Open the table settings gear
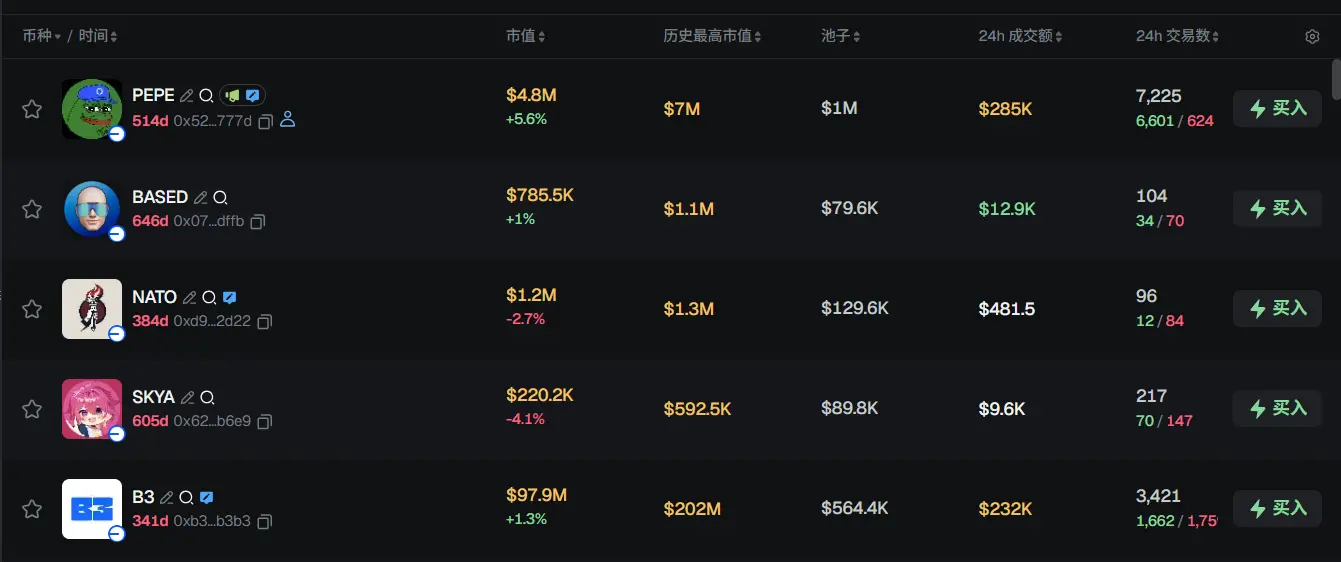The image size is (1341, 562). click(x=1312, y=37)
